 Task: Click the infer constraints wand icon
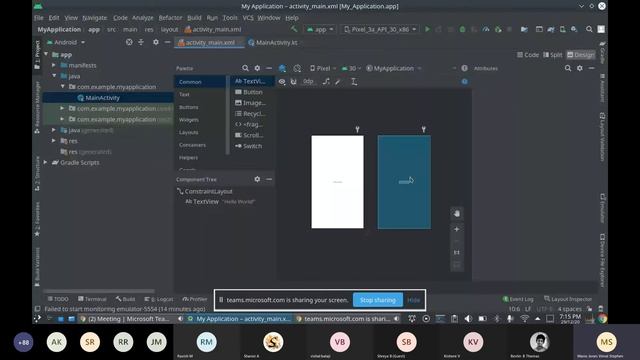(x=338, y=82)
